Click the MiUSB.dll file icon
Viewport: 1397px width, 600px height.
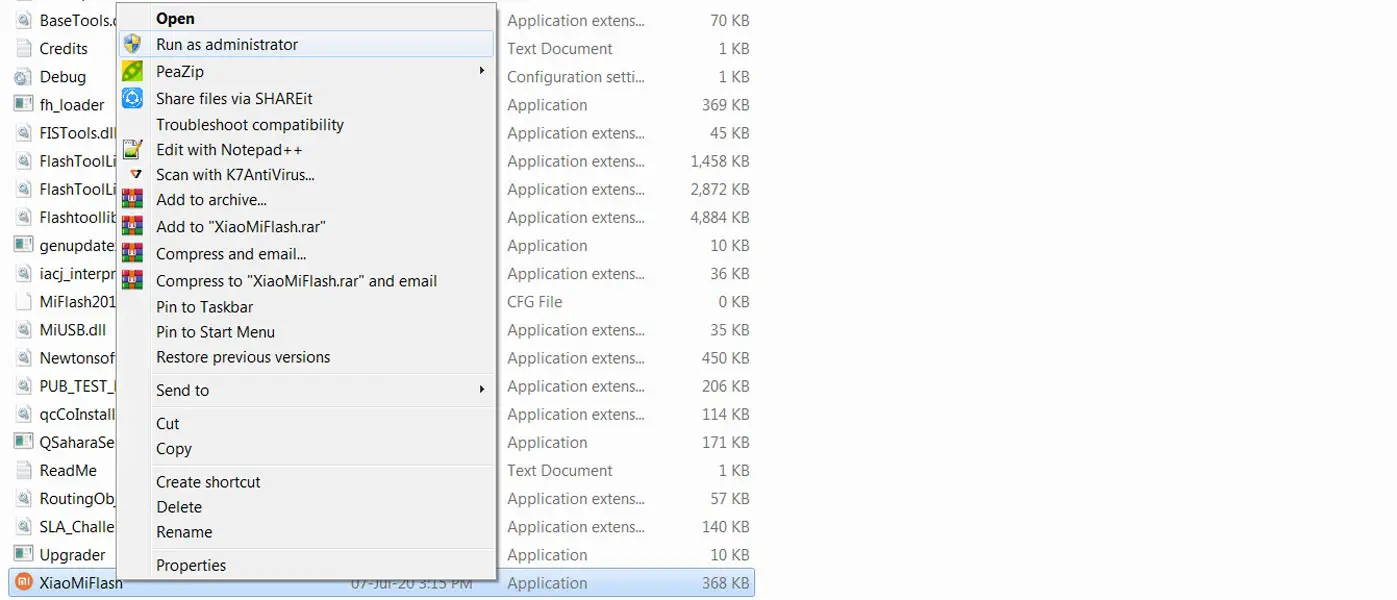pos(23,329)
